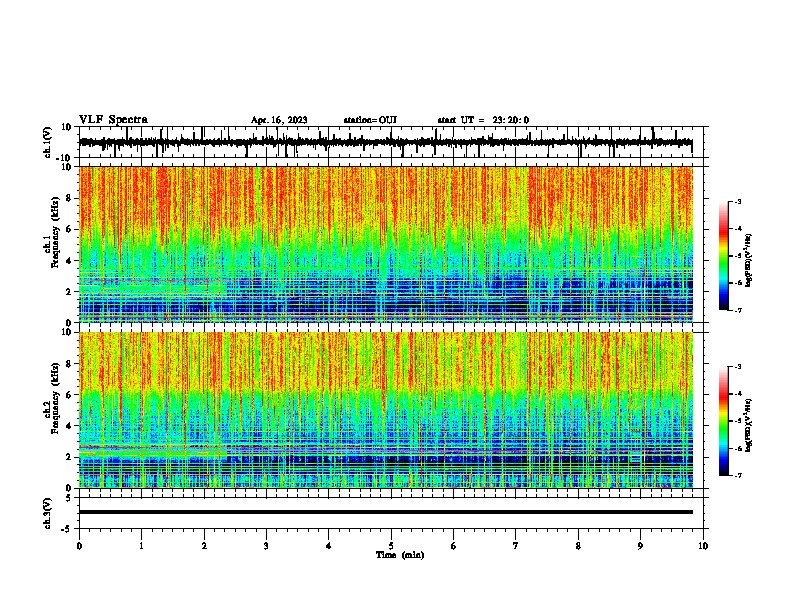Viewport: 792px width, 612px height.
Task: Click the "-3" label on ch.1 color scale
Action: (x=738, y=201)
